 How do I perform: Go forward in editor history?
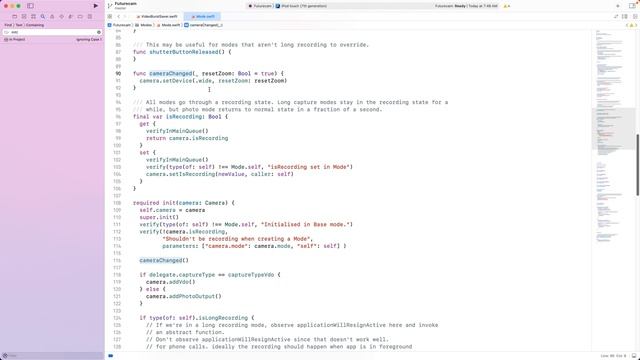coord(125,16)
